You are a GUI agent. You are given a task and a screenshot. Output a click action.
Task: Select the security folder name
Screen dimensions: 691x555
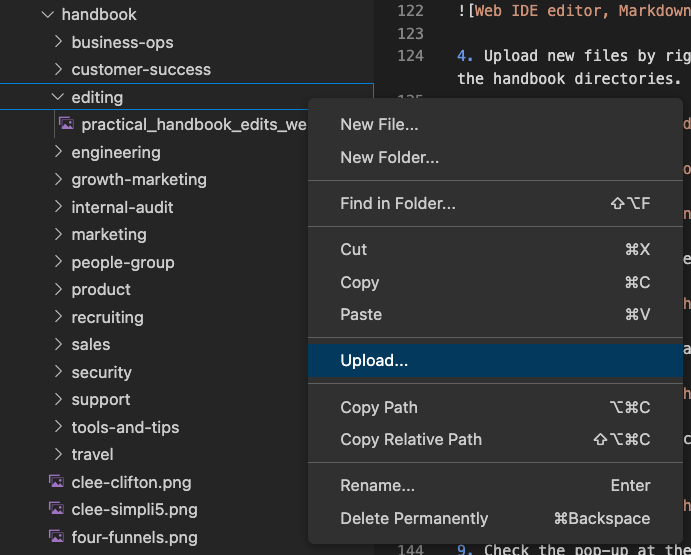click(102, 372)
